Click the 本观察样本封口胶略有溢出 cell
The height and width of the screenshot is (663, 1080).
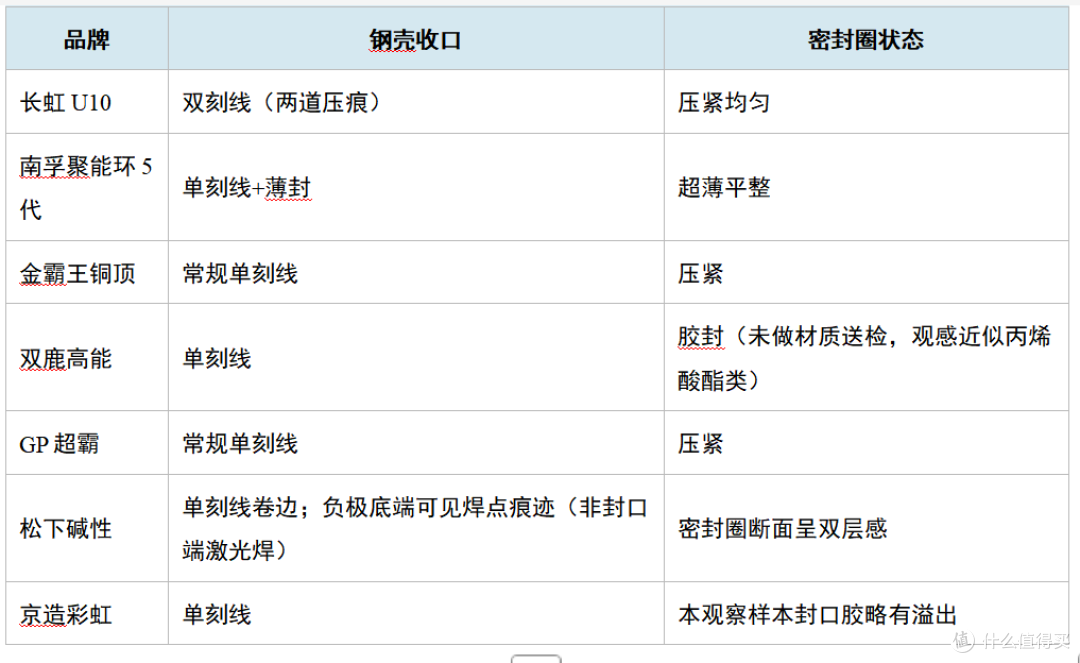tap(866, 613)
